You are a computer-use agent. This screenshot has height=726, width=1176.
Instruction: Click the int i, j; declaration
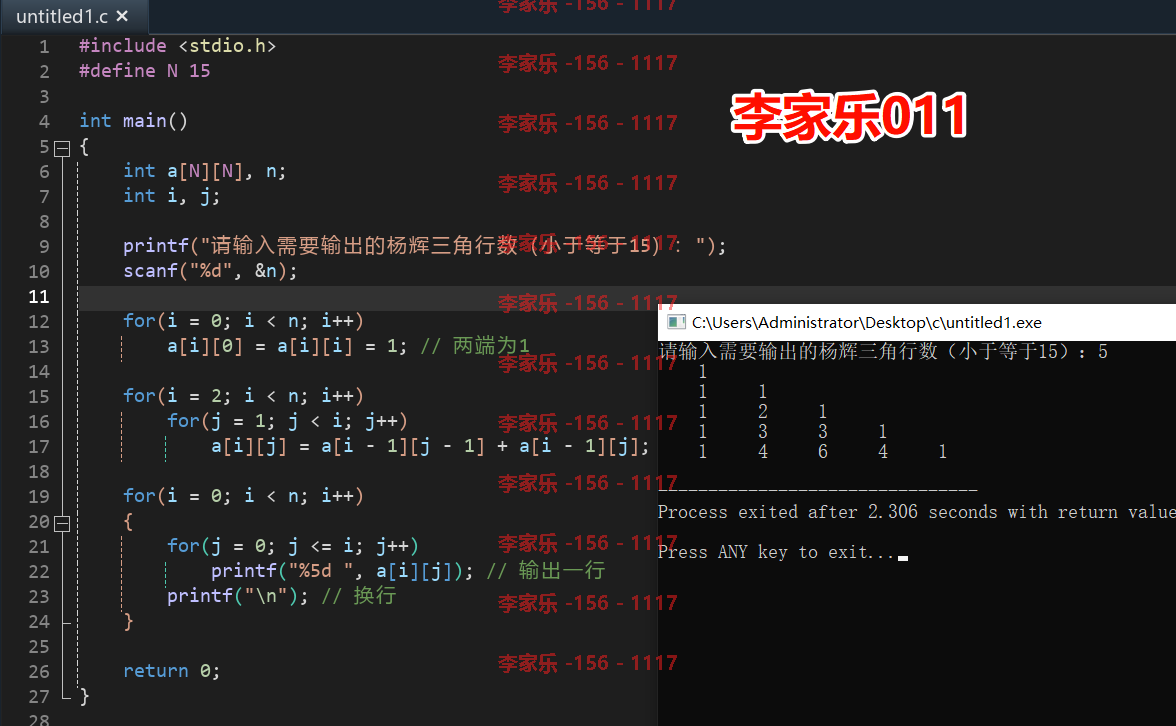(172, 196)
